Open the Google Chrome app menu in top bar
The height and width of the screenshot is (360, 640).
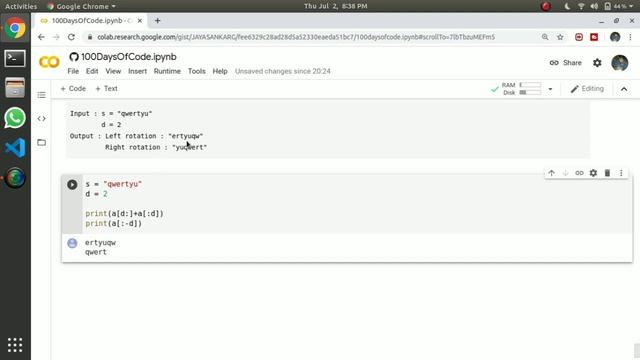click(x=81, y=6)
